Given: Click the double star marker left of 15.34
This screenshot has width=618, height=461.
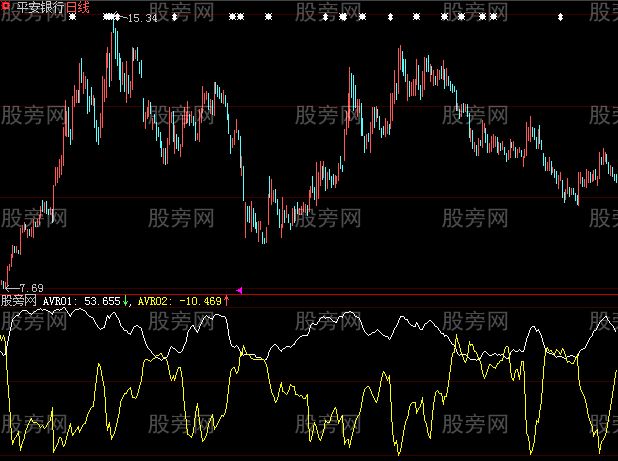Looking at the screenshot, I should click(109, 17).
